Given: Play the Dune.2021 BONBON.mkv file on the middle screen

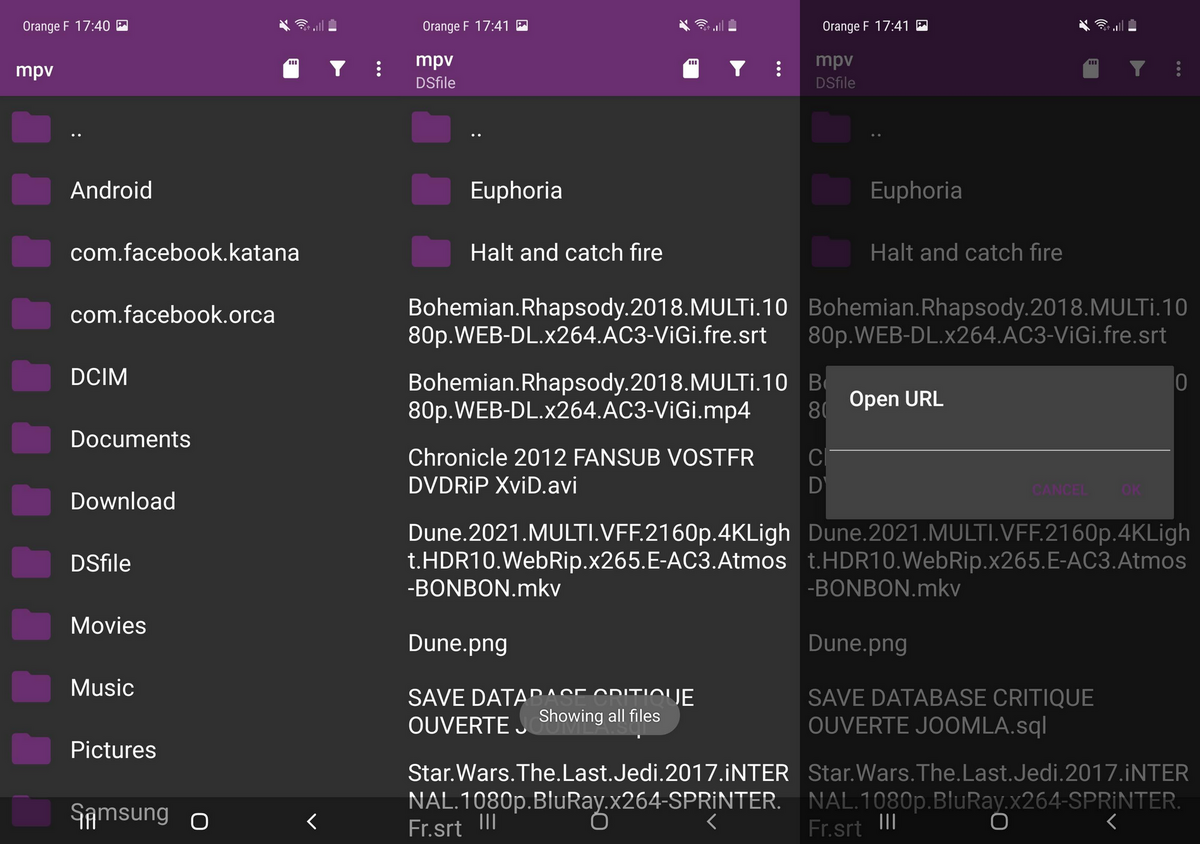Looking at the screenshot, I should coord(600,560).
